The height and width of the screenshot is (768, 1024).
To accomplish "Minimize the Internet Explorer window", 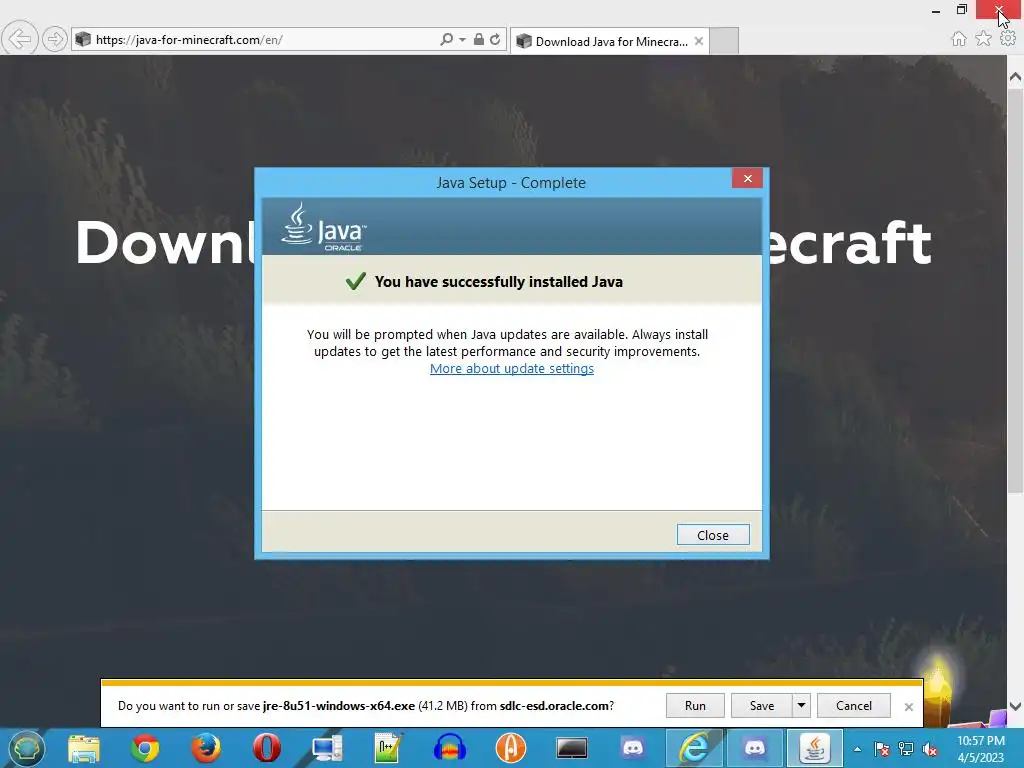I will click(x=936, y=10).
